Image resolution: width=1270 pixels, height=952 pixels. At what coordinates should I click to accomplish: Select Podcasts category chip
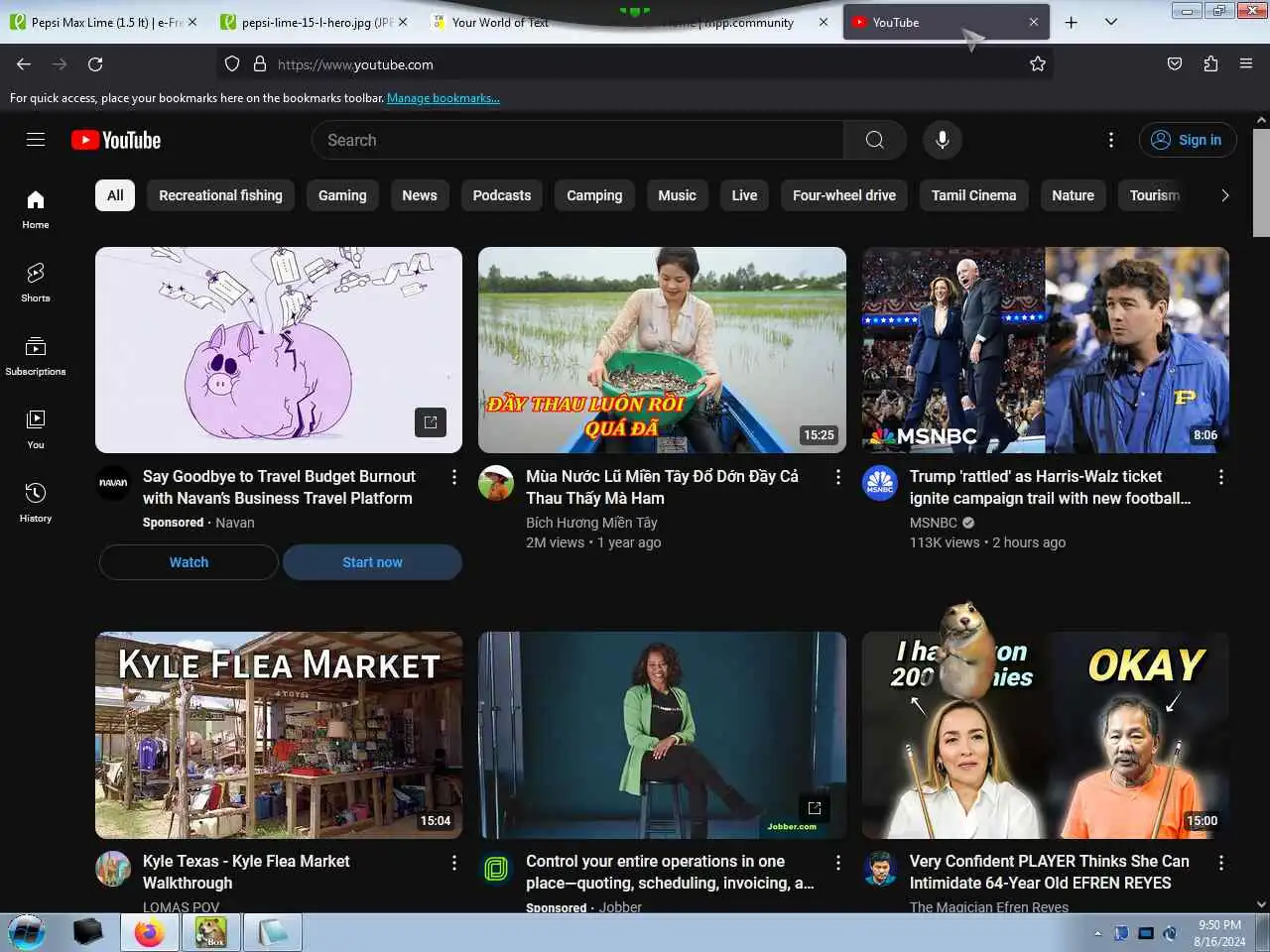point(502,195)
